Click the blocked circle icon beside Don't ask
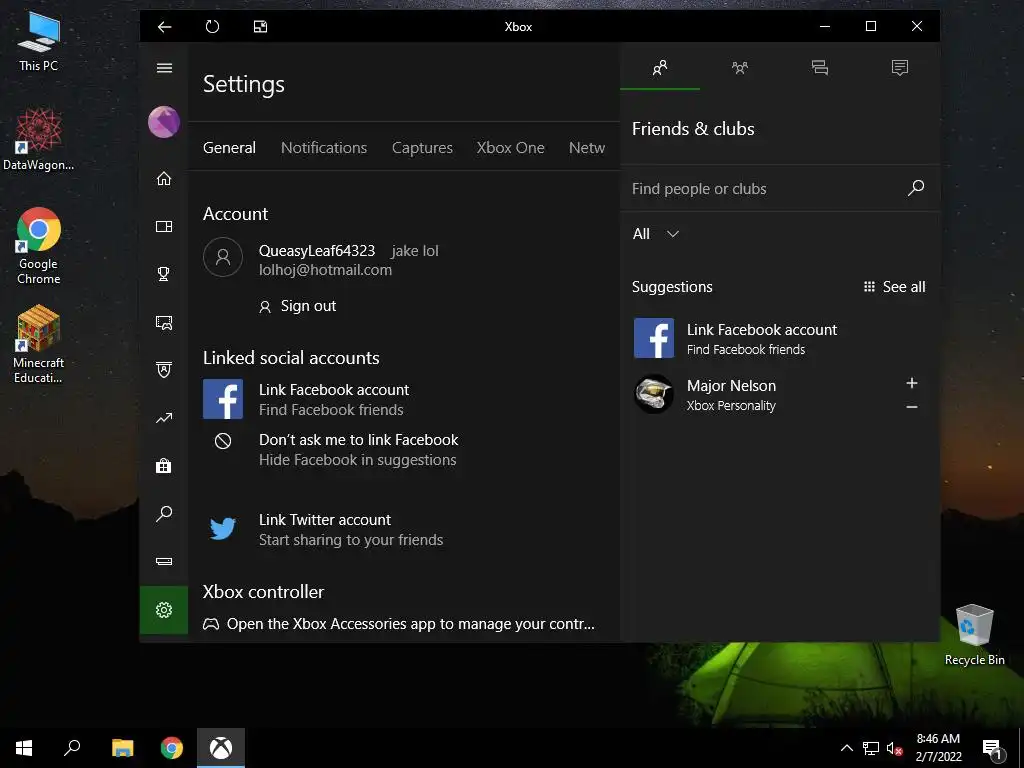The width and height of the screenshot is (1024, 768). [223, 441]
